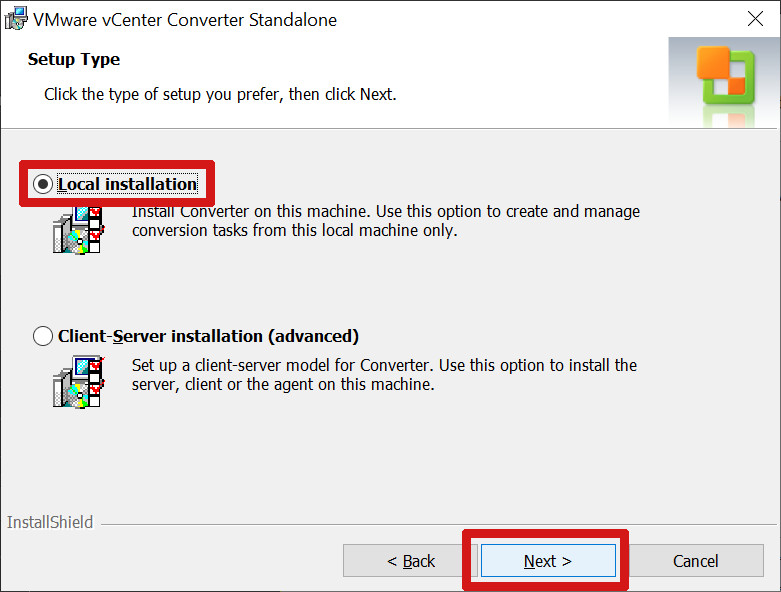The image size is (781, 592).
Task: Cancel the setup wizard
Action: 695,561
